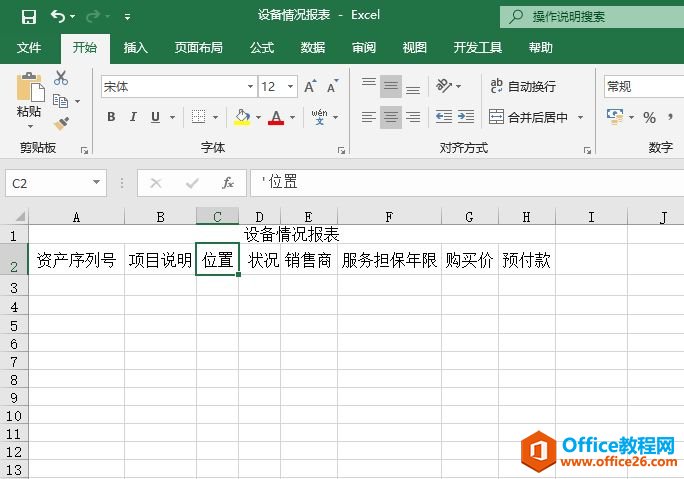
Task: Click the 粘贴 paste clipboard icon
Action: (30, 87)
